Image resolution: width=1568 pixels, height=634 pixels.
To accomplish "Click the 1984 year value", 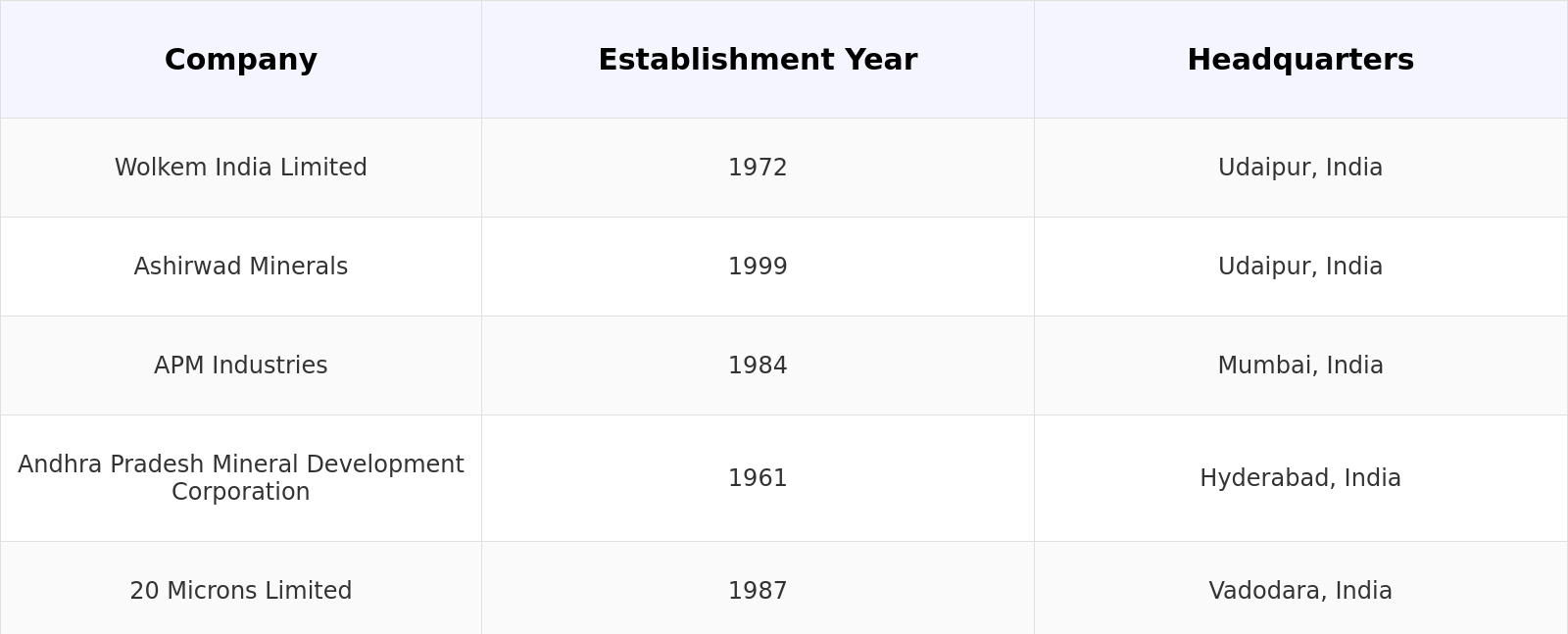I will coord(758,366).
